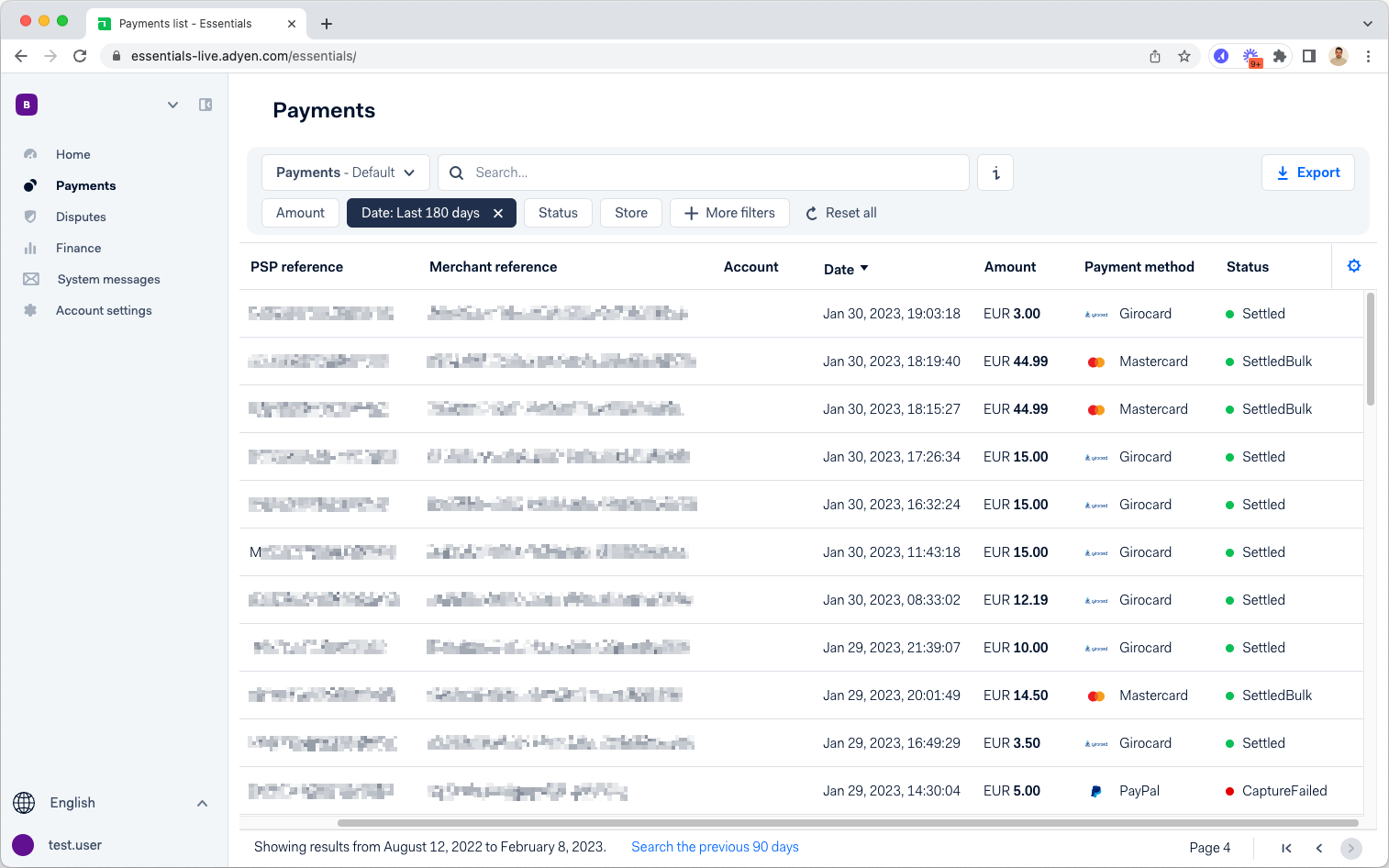The image size is (1389, 868).
Task: Open the Payments - Default view dropdown
Action: [345, 172]
